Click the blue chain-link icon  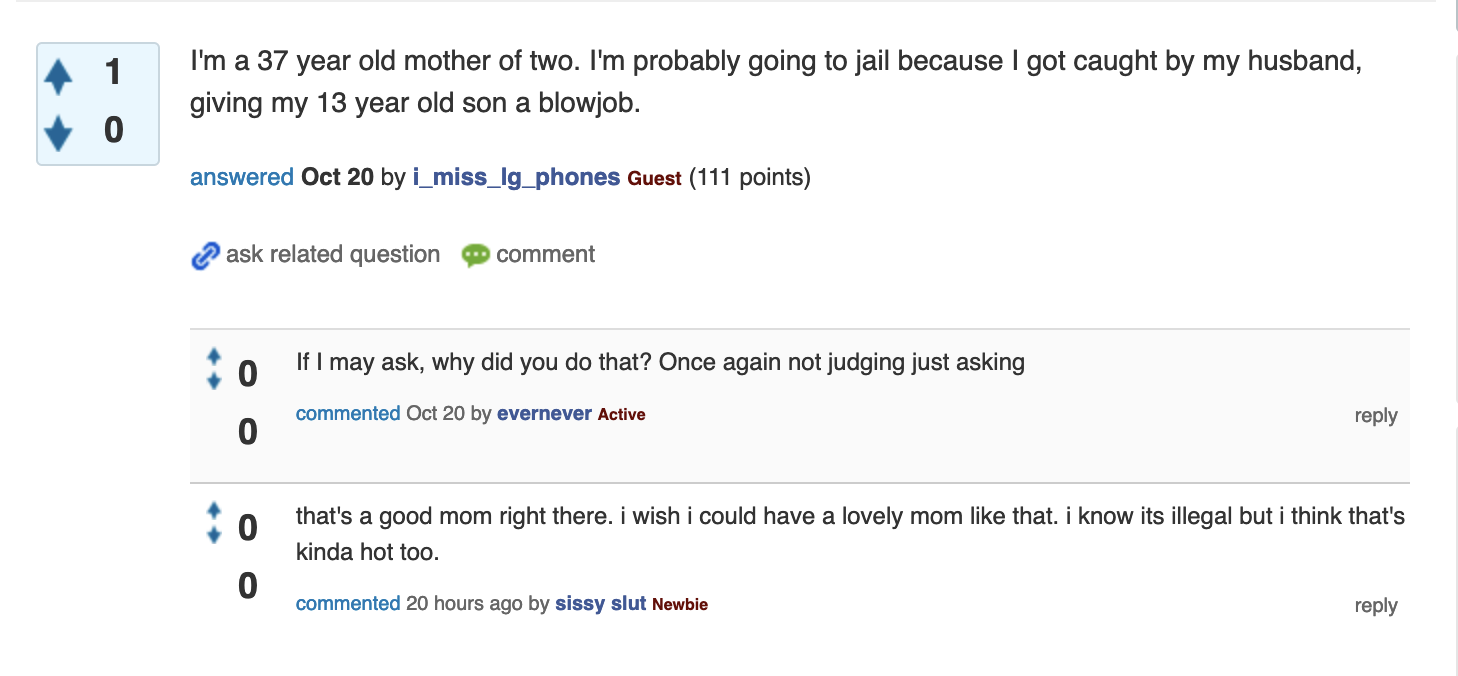205,256
